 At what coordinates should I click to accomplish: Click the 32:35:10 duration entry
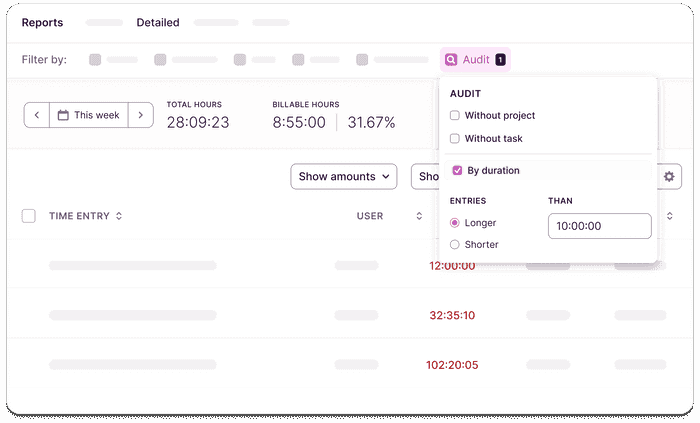tap(452, 315)
